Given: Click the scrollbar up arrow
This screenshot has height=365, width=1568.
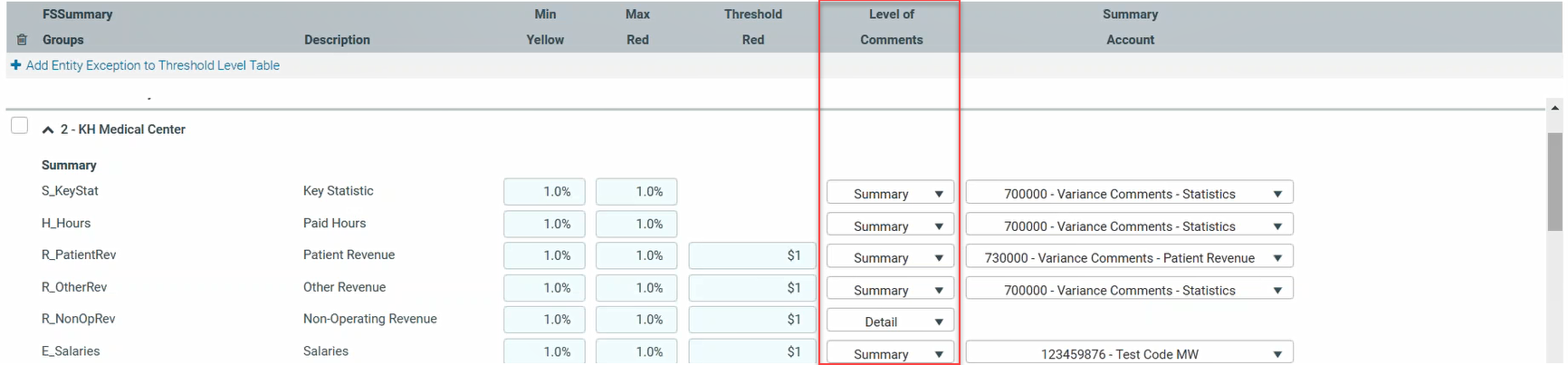Looking at the screenshot, I should point(1554,108).
